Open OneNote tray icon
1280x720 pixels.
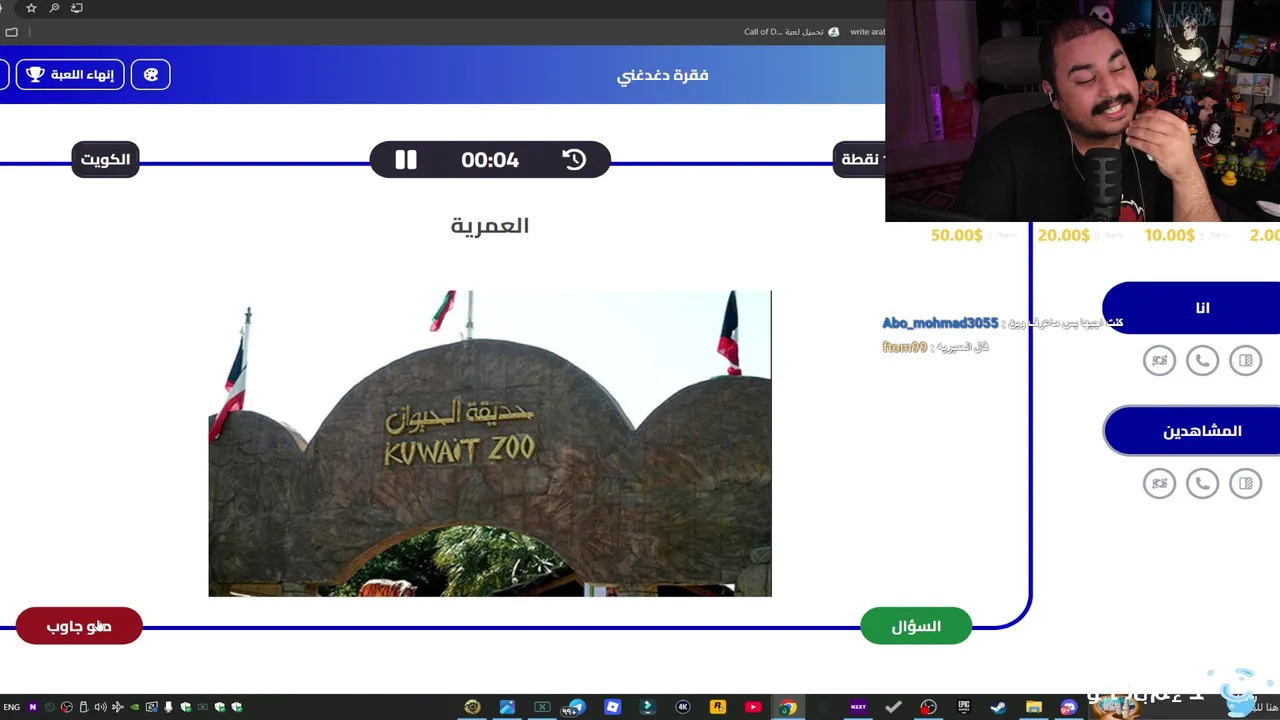point(32,707)
